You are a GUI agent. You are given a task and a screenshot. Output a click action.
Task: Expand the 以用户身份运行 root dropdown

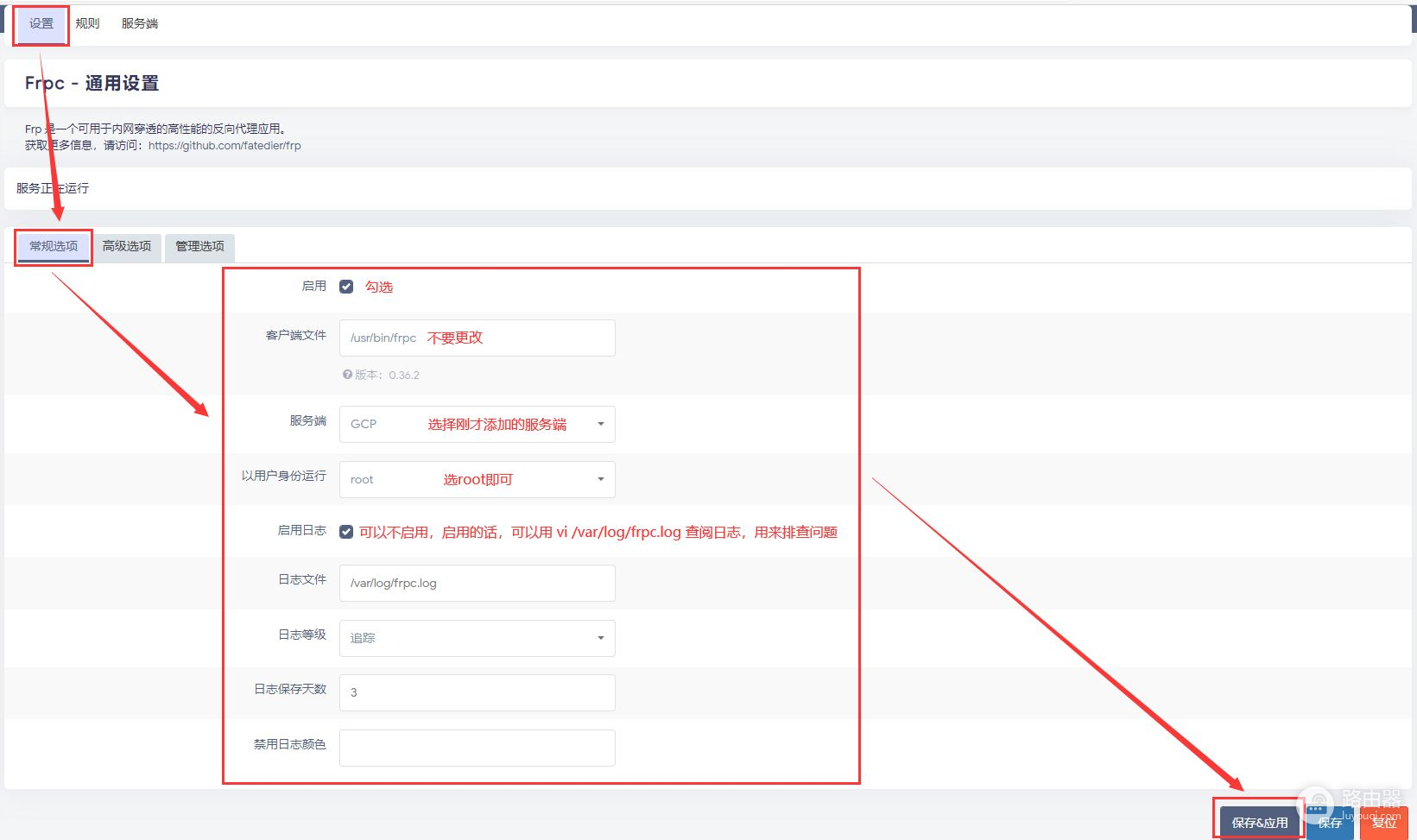[x=477, y=479]
